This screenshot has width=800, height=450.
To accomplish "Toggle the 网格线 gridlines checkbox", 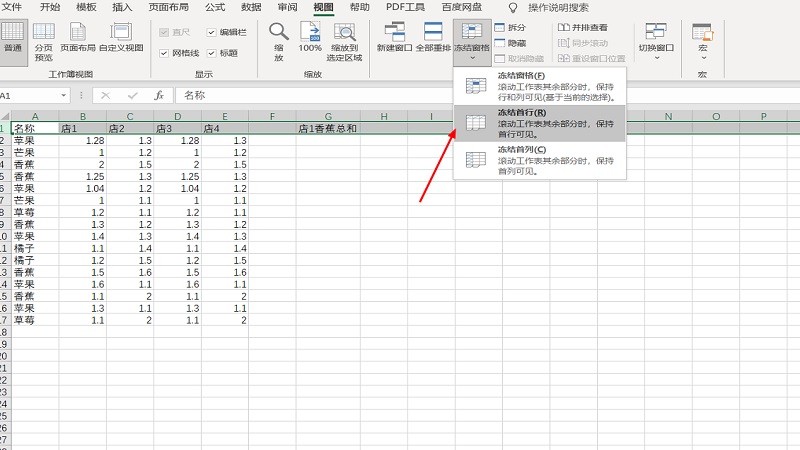I will click(x=165, y=52).
